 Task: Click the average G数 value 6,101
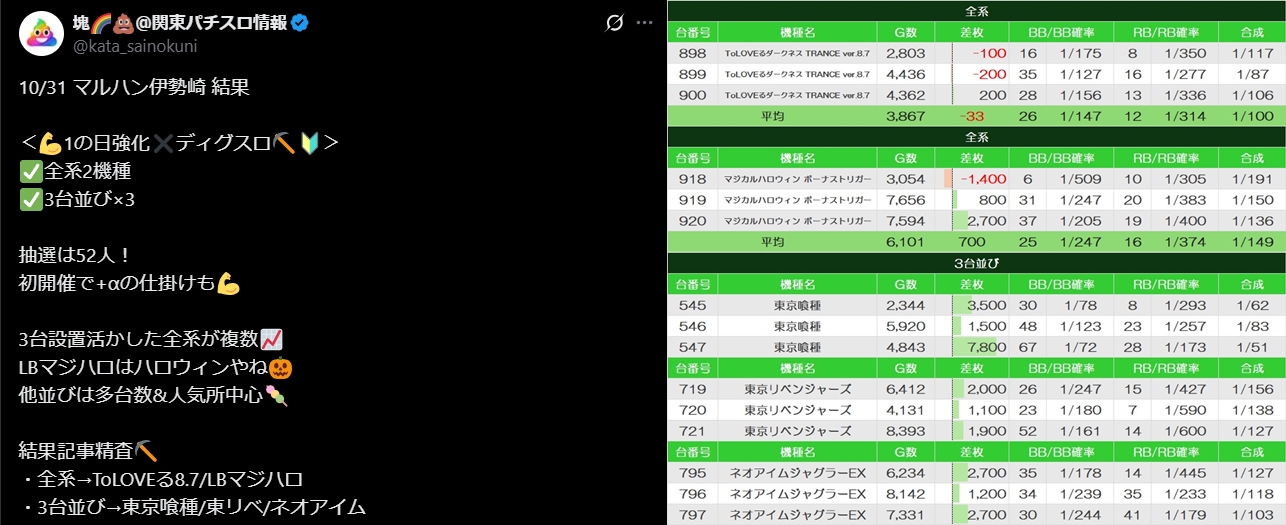[906, 242]
